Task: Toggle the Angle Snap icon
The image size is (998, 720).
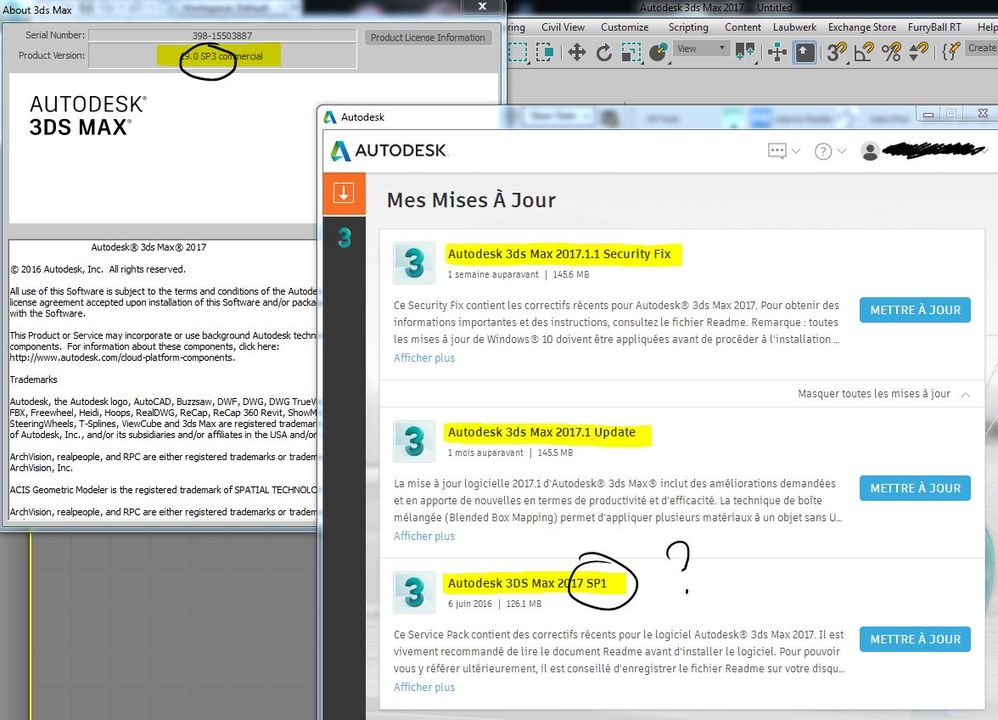Action: pos(864,52)
